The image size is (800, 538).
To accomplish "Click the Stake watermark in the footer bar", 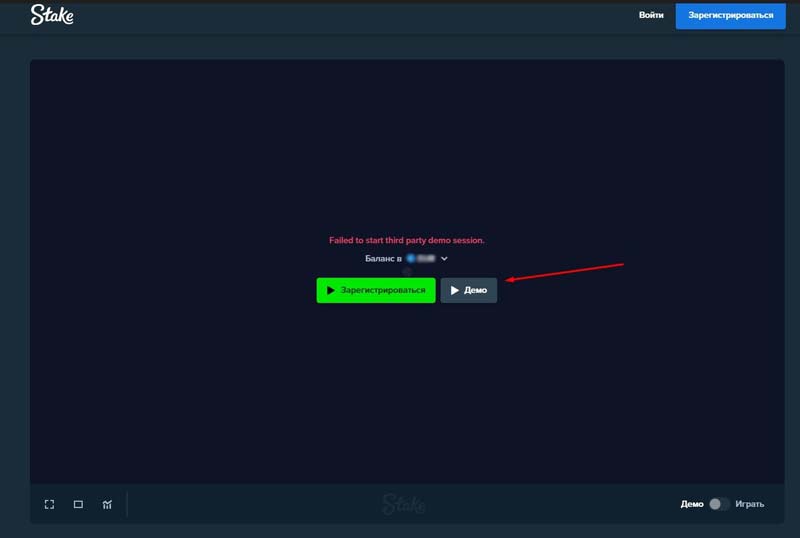I will pos(403,504).
